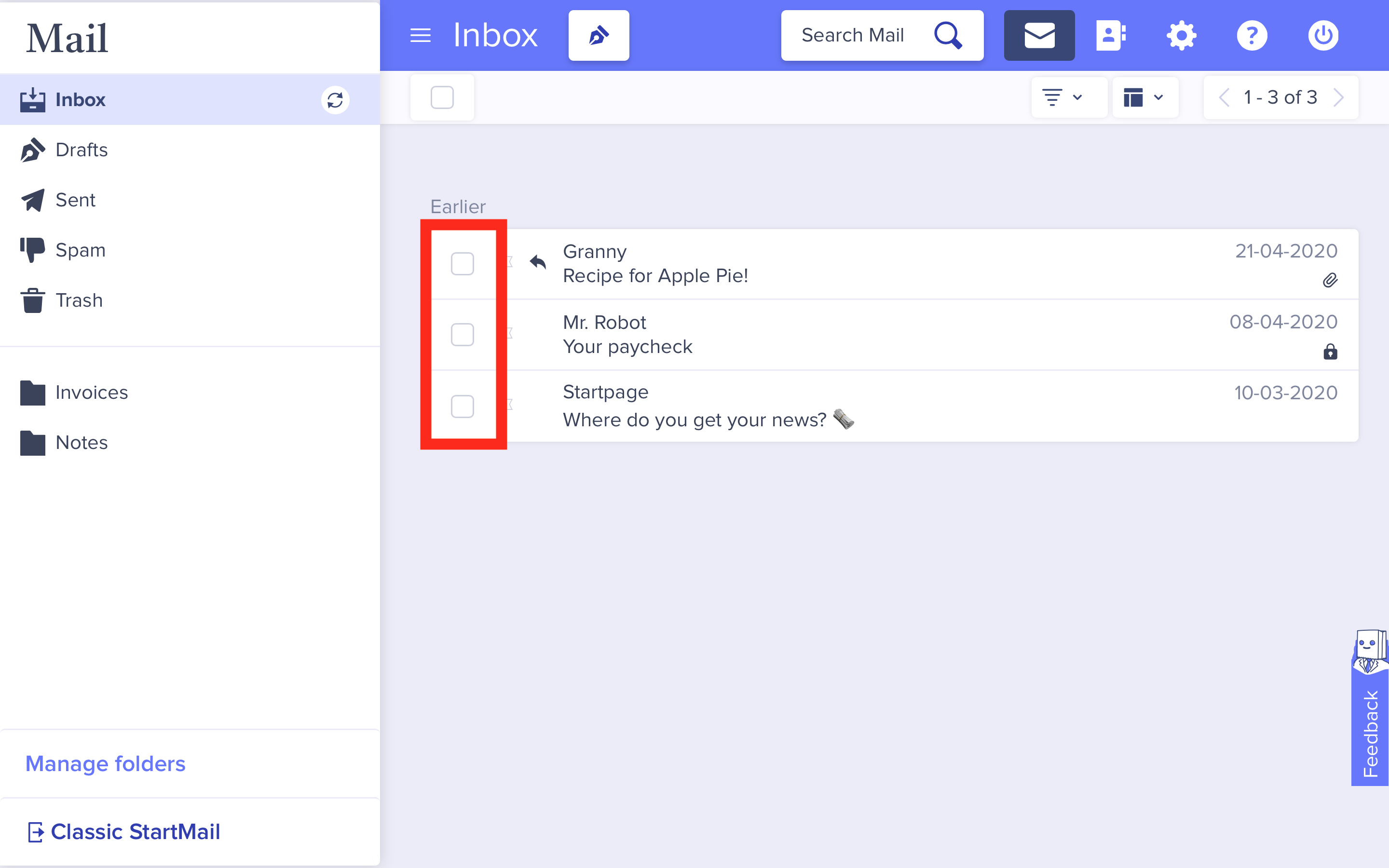
Task: Expand the filter dropdown in toolbar
Action: 1062,97
